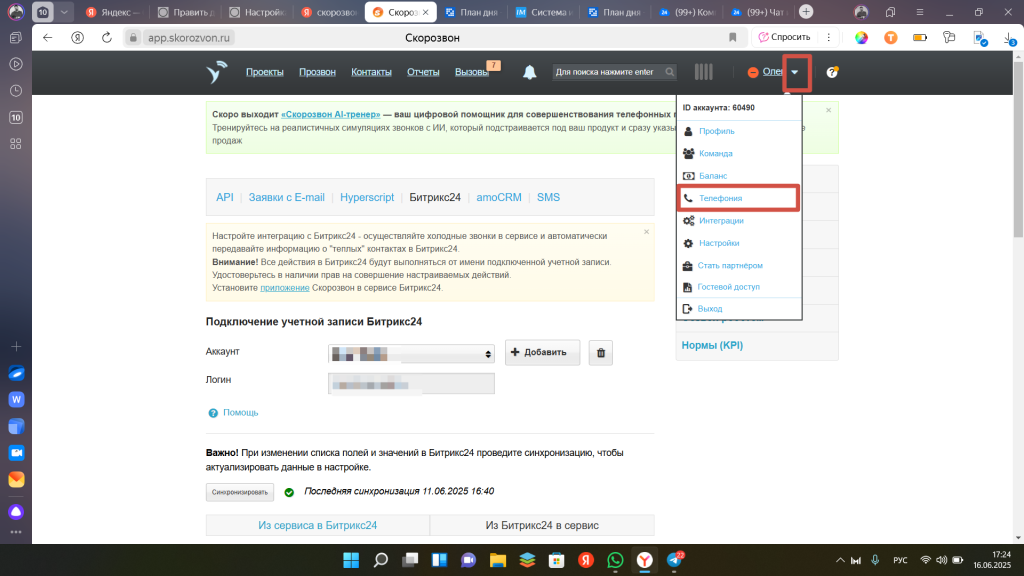Open the battery saver icon in the toolbar
The image size is (1024, 576).
(920, 38)
